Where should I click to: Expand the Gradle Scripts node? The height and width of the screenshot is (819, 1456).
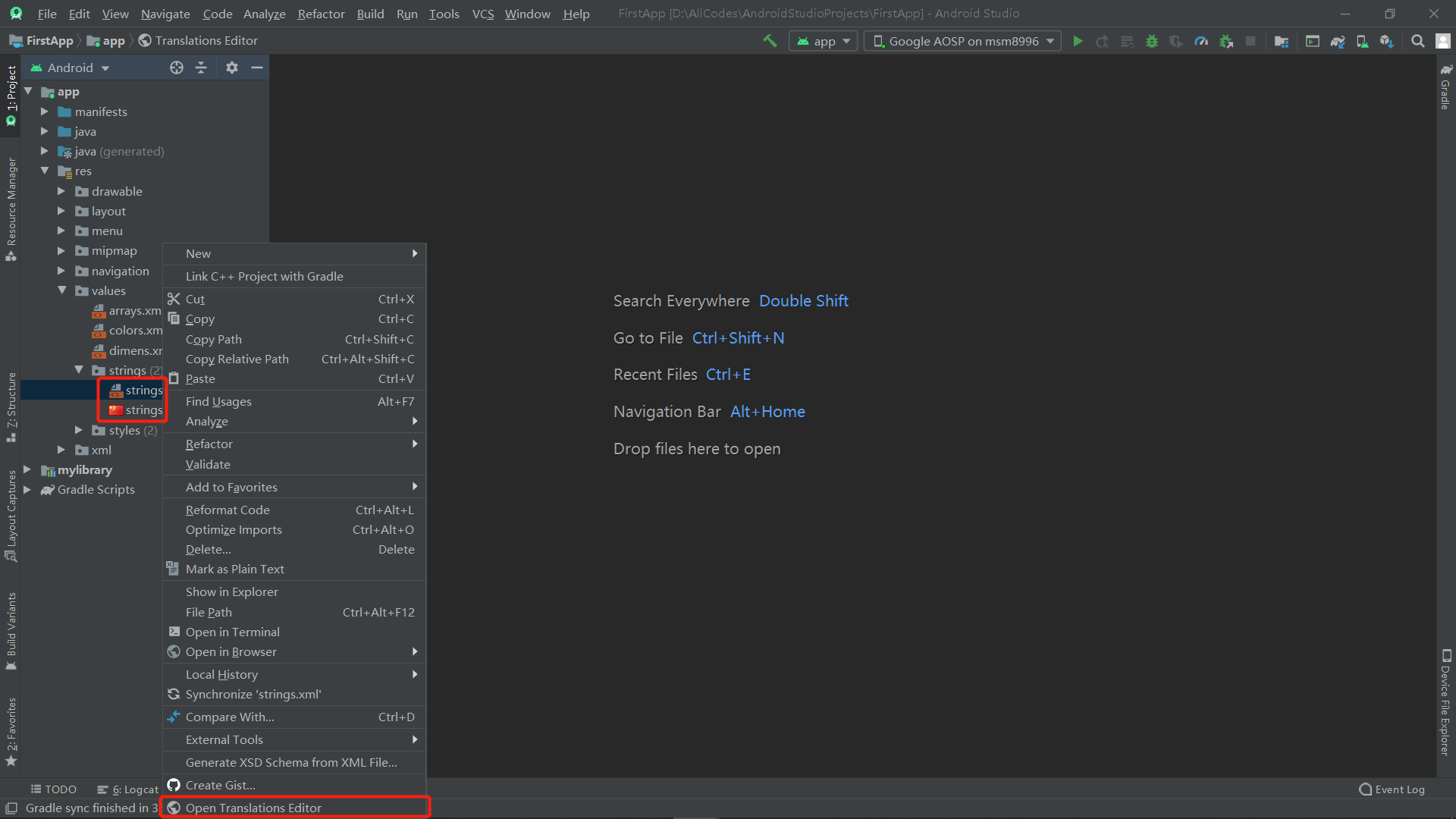[x=27, y=489]
